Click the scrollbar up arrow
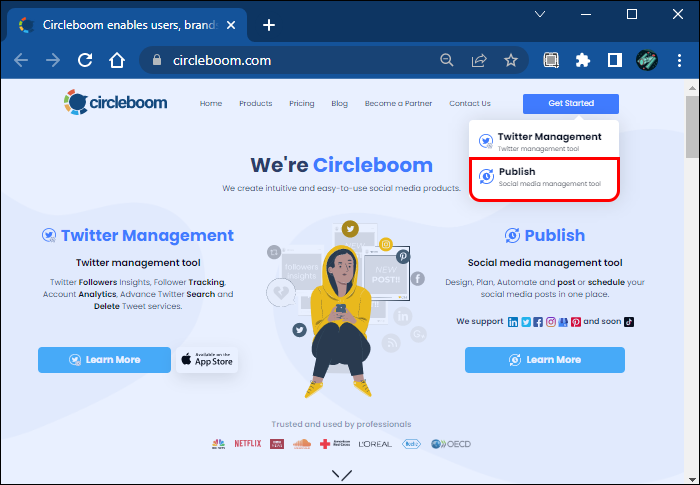Image resolution: width=700 pixels, height=485 pixels. tap(692, 88)
